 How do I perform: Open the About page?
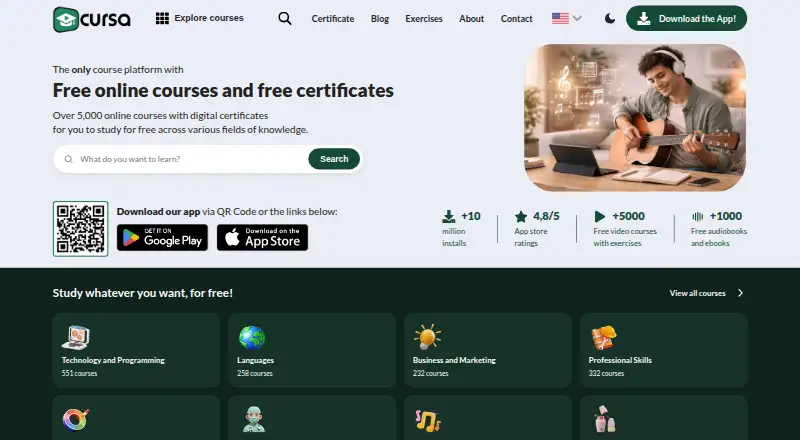(471, 19)
